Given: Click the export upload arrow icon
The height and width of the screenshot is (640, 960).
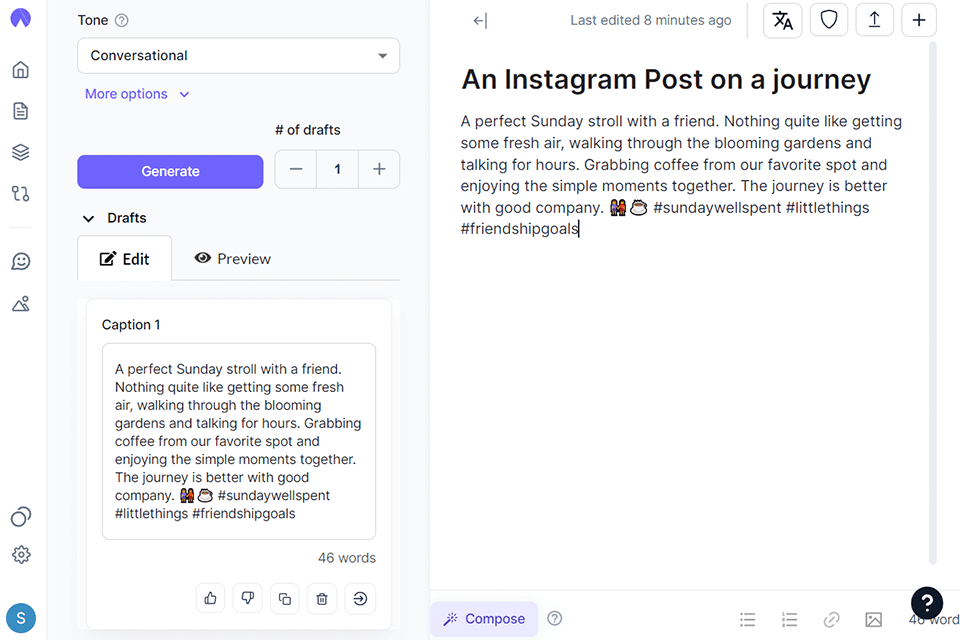Looking at the screenshot, I should pyautogui.click(x=874, y=20).
